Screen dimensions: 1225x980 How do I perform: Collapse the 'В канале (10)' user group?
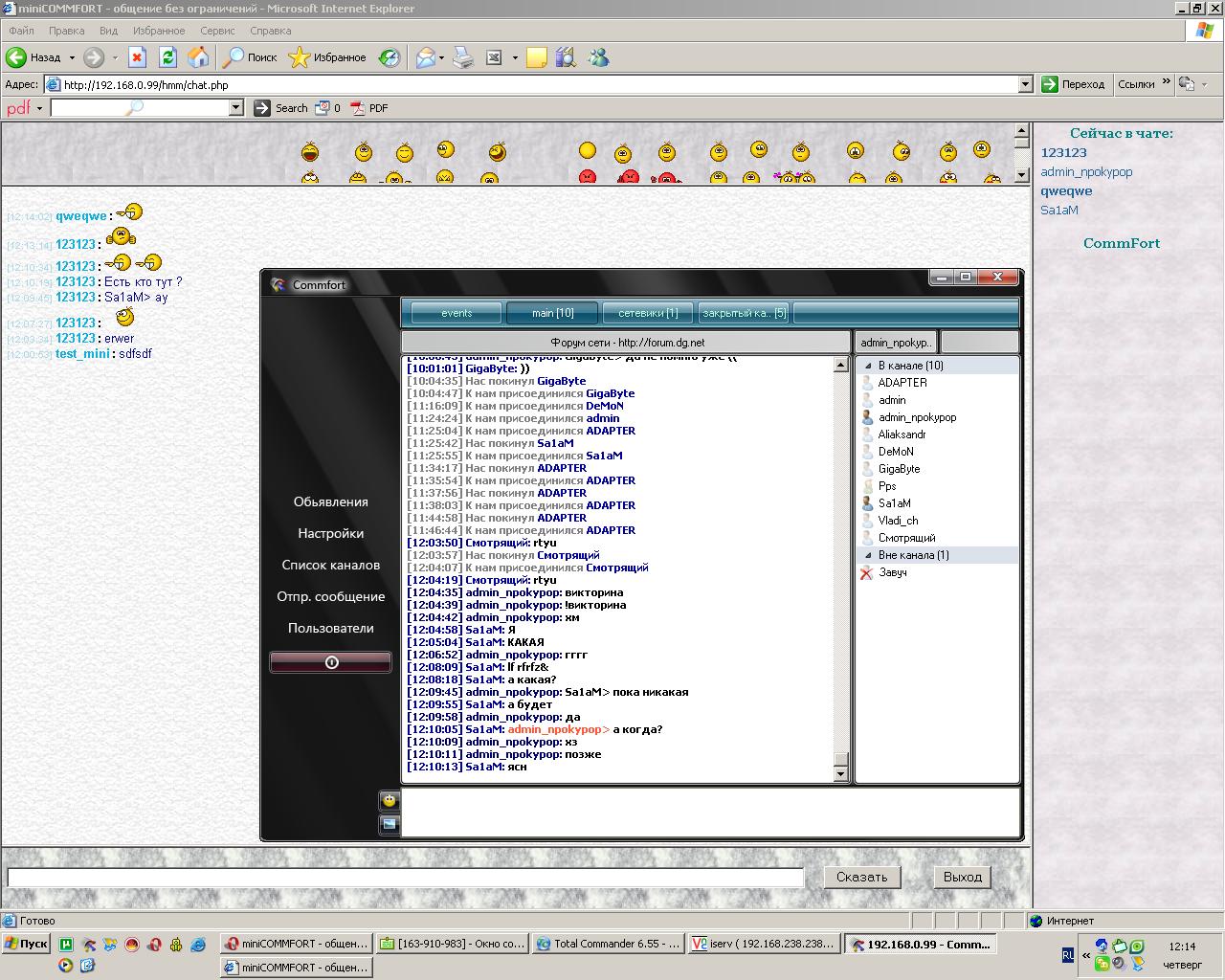(869, 366)
